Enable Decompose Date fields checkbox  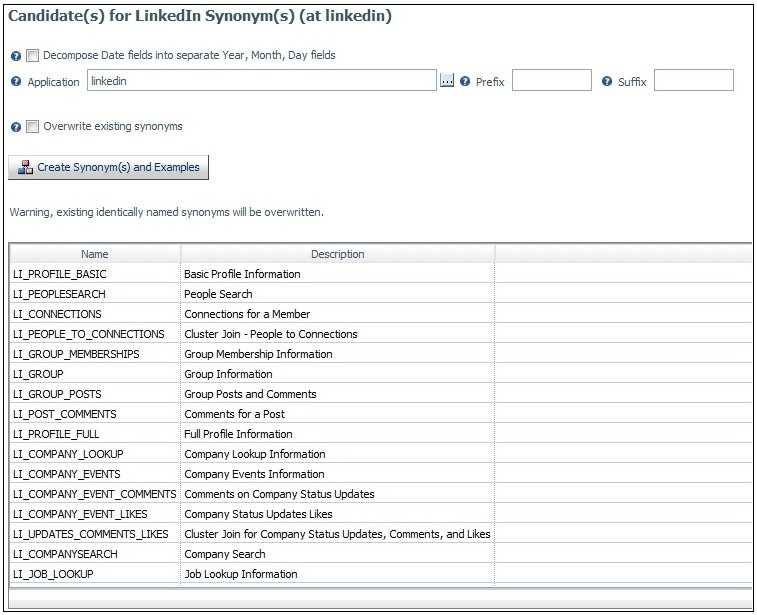click(32, 56)
